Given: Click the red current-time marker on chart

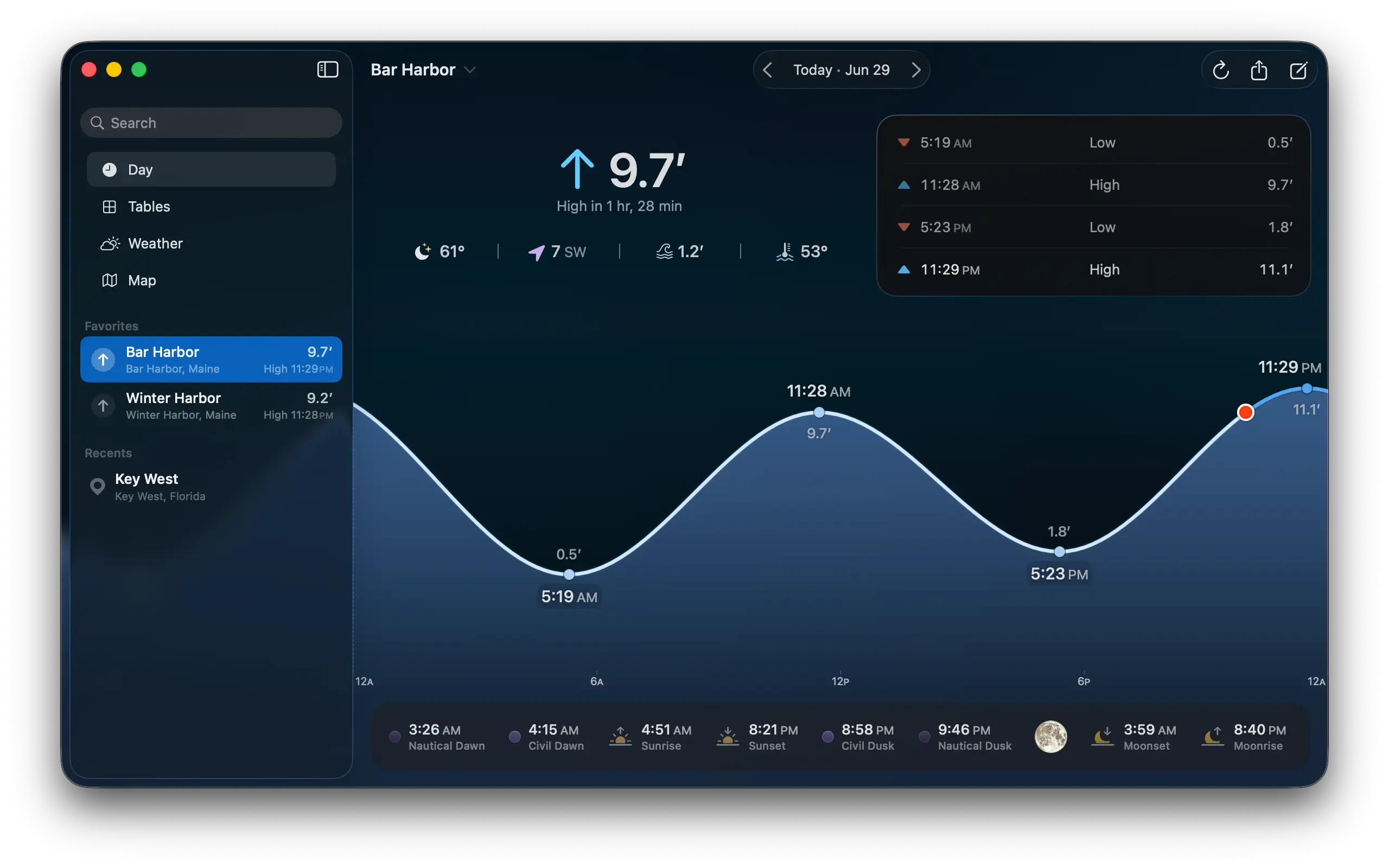Looking at the screenshot, I should tap(1245, 412).
